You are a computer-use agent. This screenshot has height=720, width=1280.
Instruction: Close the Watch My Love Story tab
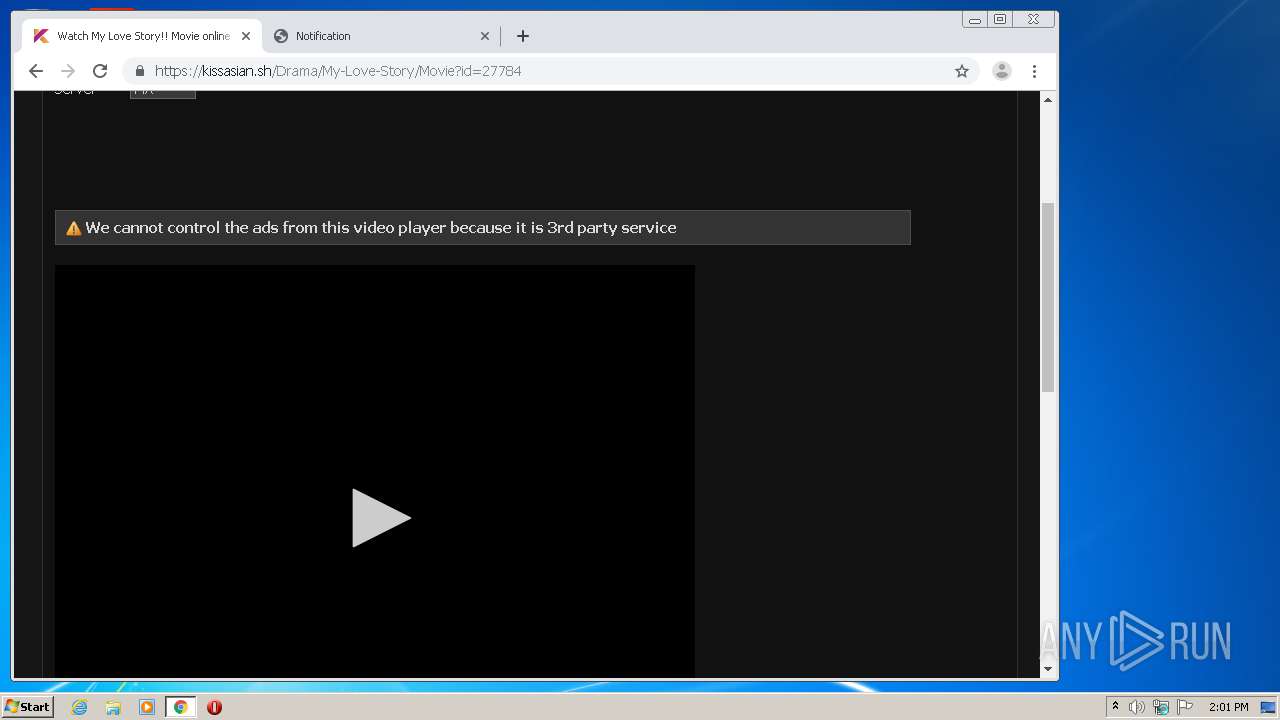[246, 36]
